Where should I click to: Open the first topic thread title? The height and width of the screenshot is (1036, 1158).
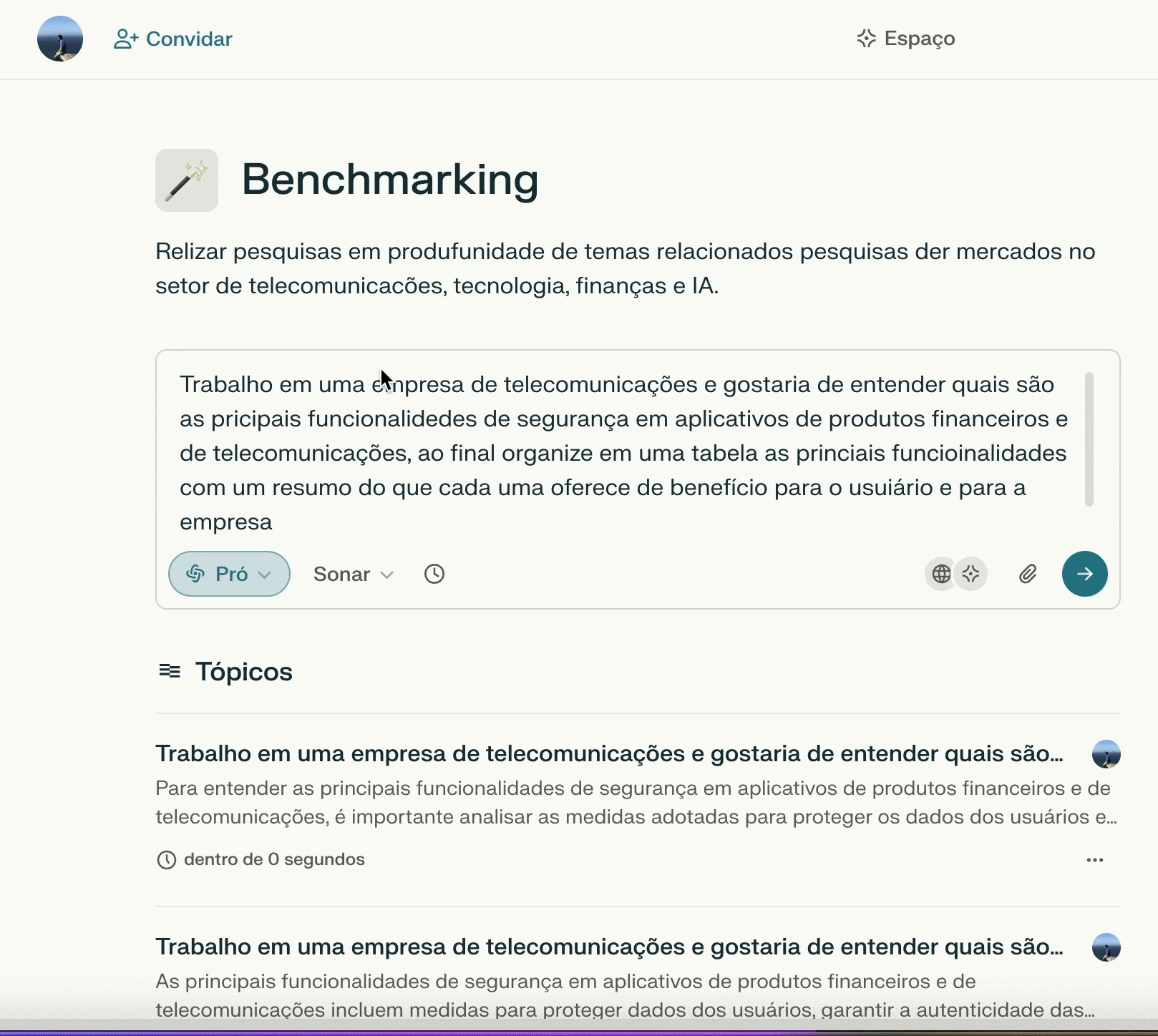click(x=609, y=753)
